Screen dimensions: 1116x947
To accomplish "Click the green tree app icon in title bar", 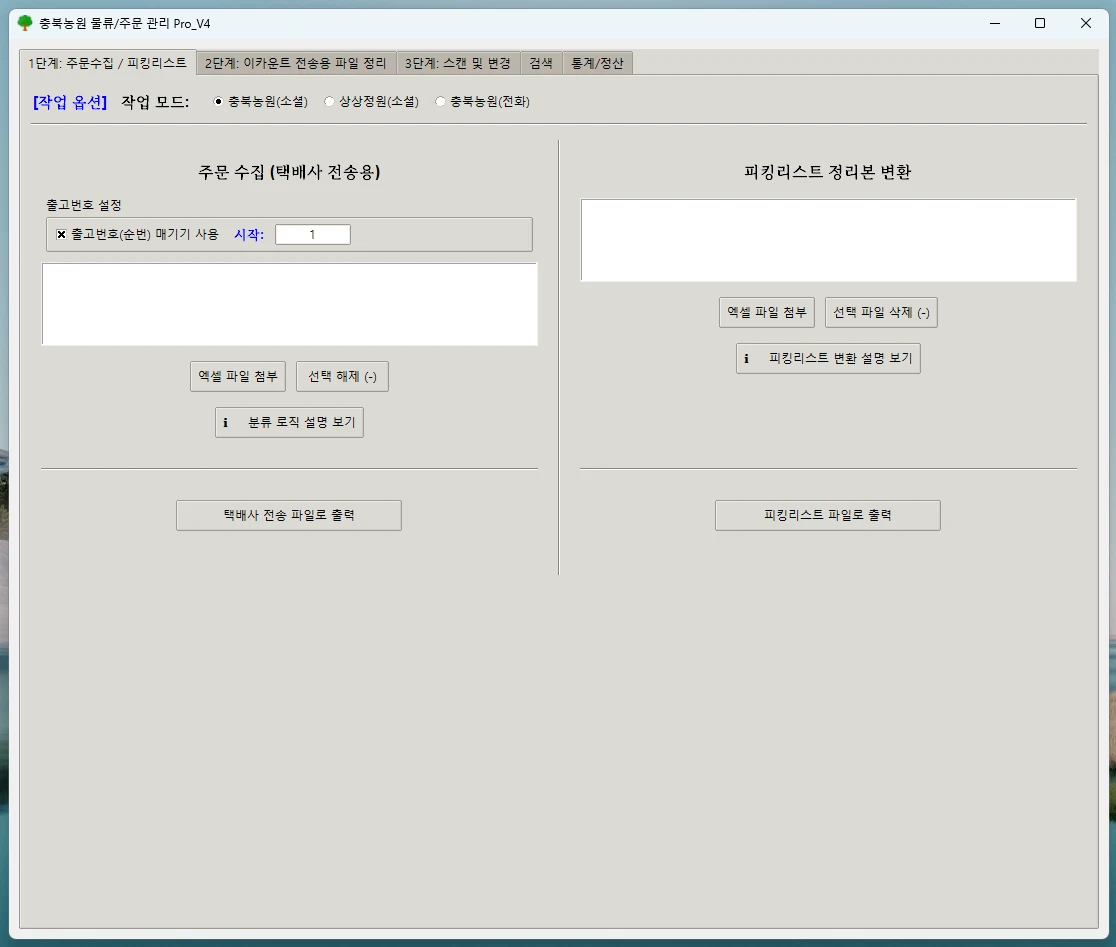I will (x=25, y=23).
